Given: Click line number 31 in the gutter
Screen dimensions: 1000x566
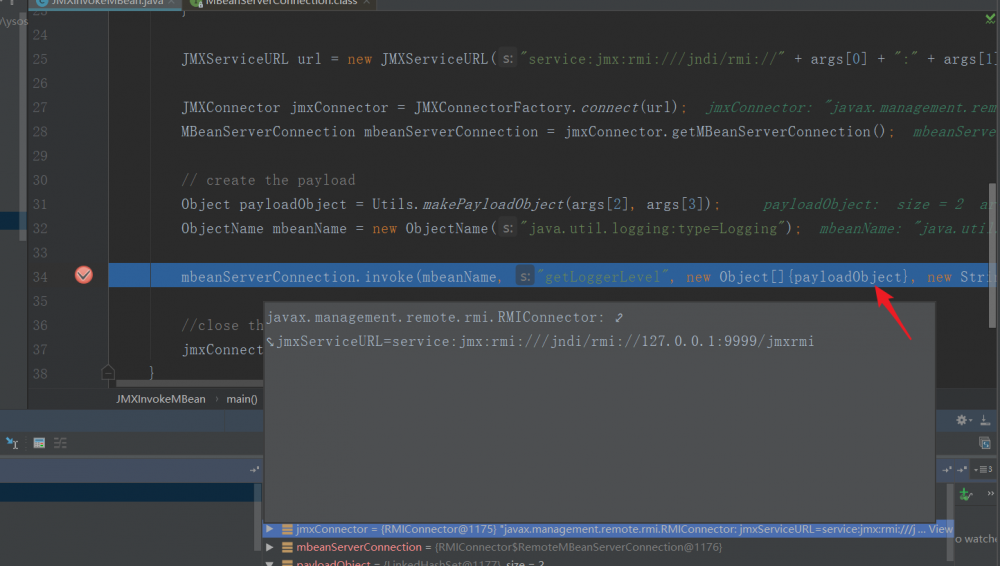Looking at the screenshot, I should 40,204.
